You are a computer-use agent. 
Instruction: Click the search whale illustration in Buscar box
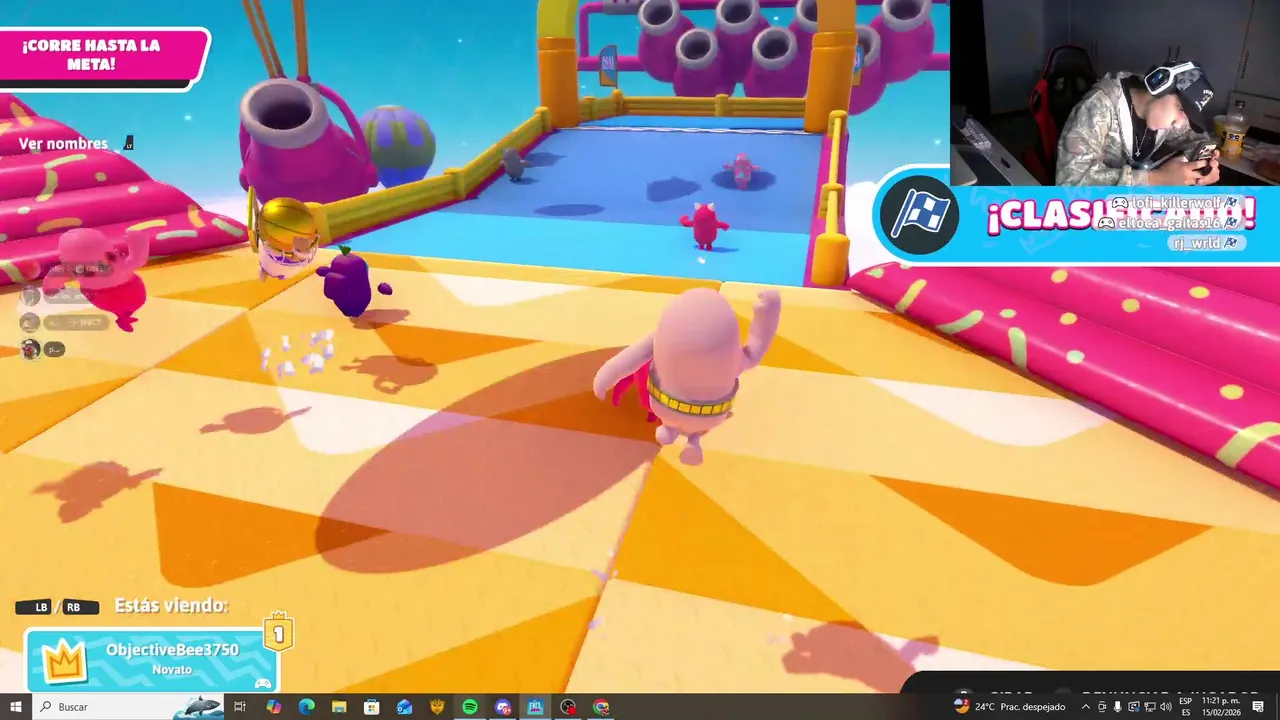(x=198, y=707)
